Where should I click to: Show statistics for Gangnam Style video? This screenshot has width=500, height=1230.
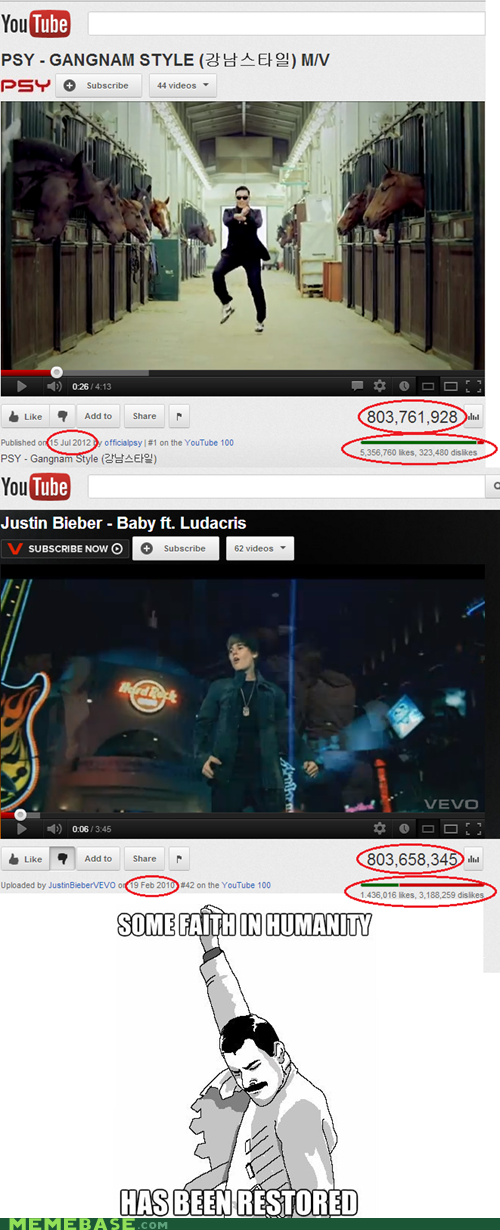tap(475, 417)
